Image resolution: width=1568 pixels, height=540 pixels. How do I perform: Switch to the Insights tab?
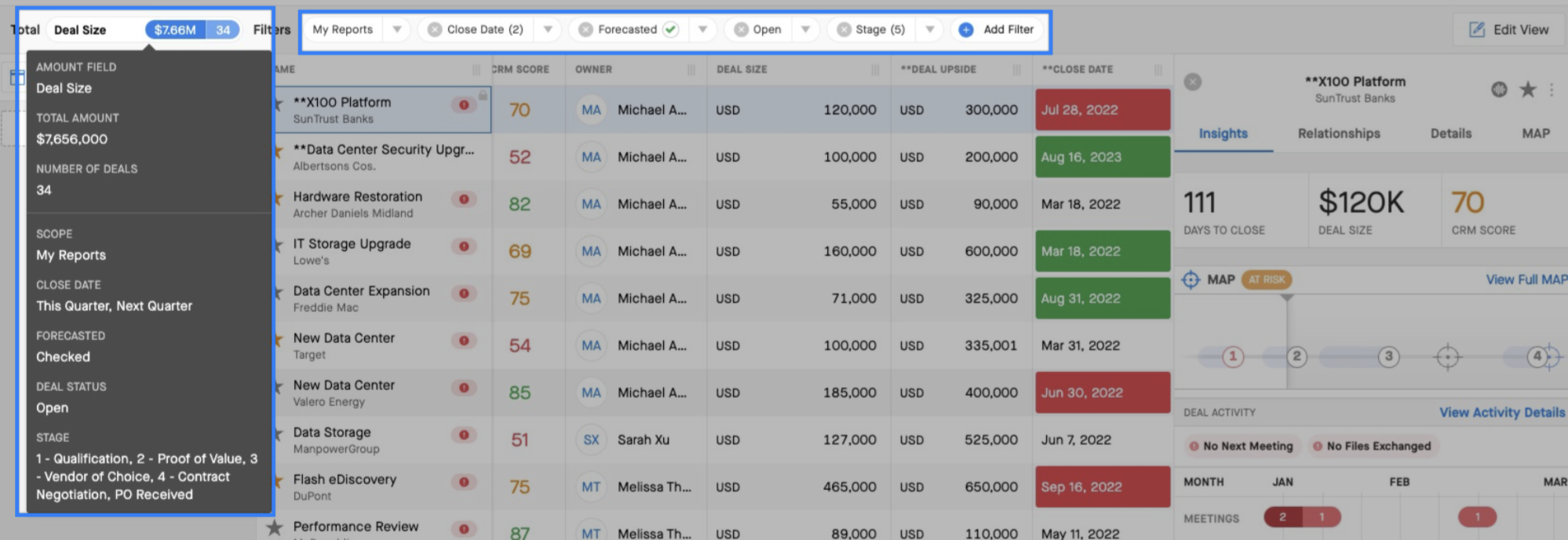pos(1223,133)
